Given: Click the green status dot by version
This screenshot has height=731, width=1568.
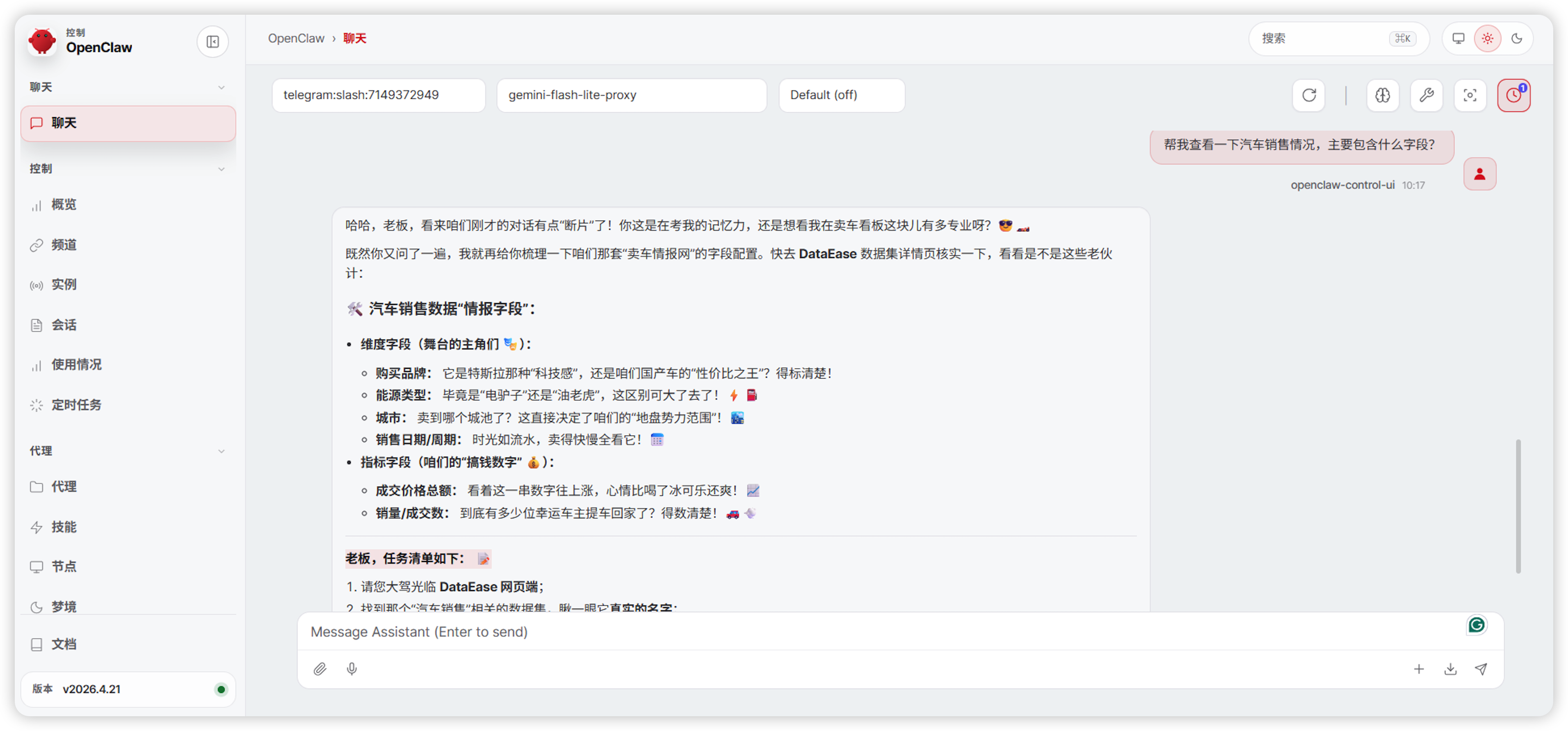Looking at the screenshot, I should pyautogui.click(x=221, y=689).
